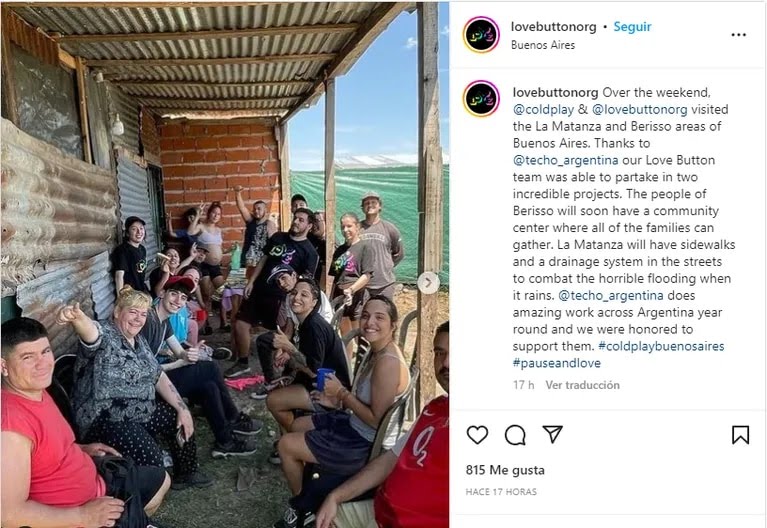
Task: Like the post with the heart icon
Action: (x=477, y=435)
